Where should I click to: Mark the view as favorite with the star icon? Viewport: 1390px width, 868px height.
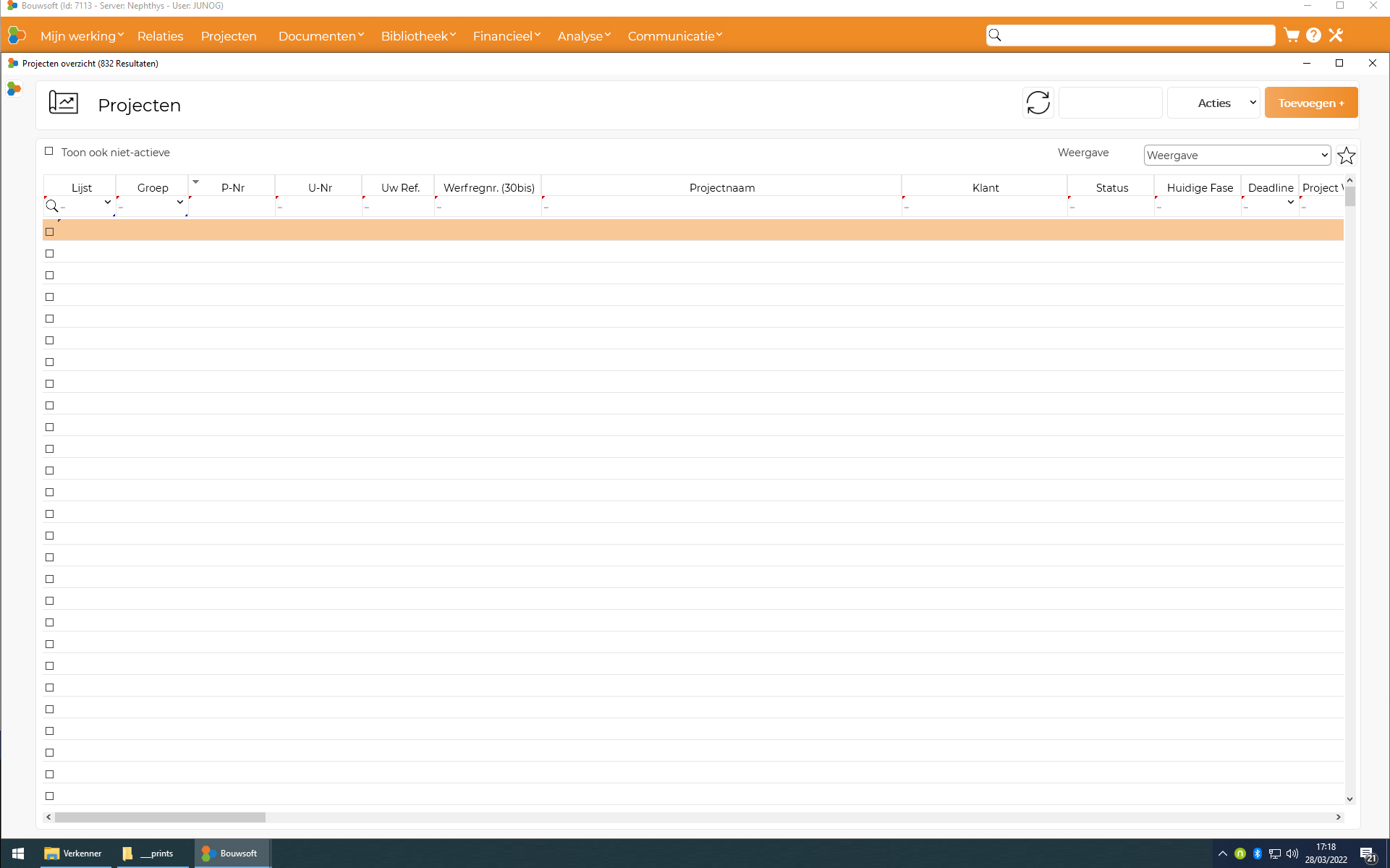(x=1346, y=156)
